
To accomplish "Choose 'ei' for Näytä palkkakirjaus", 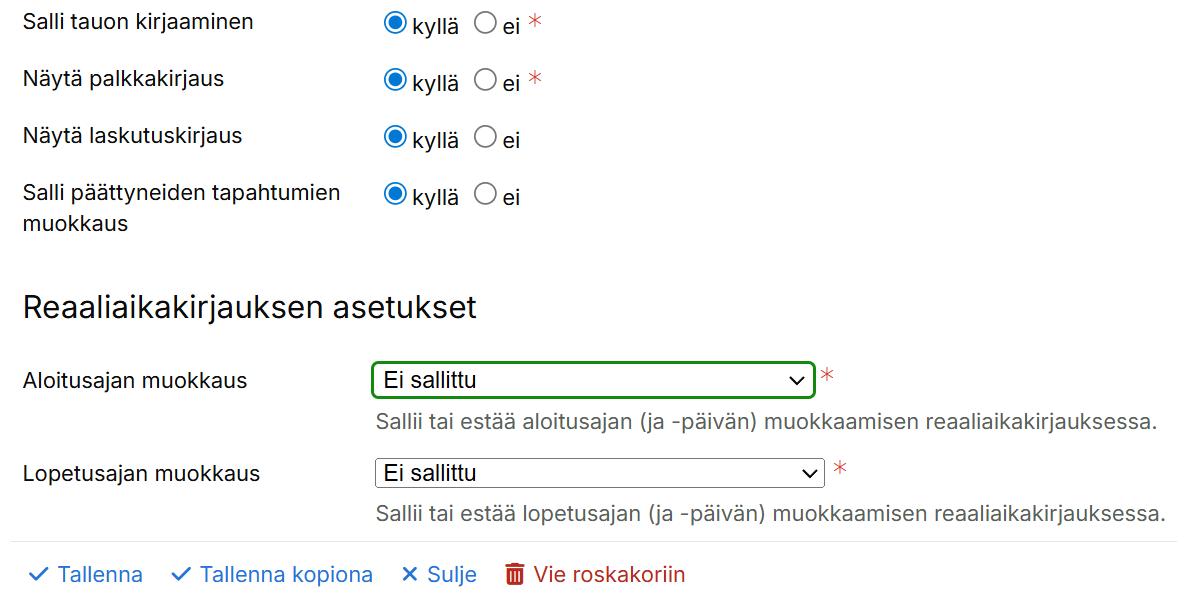I will (485, 80).
